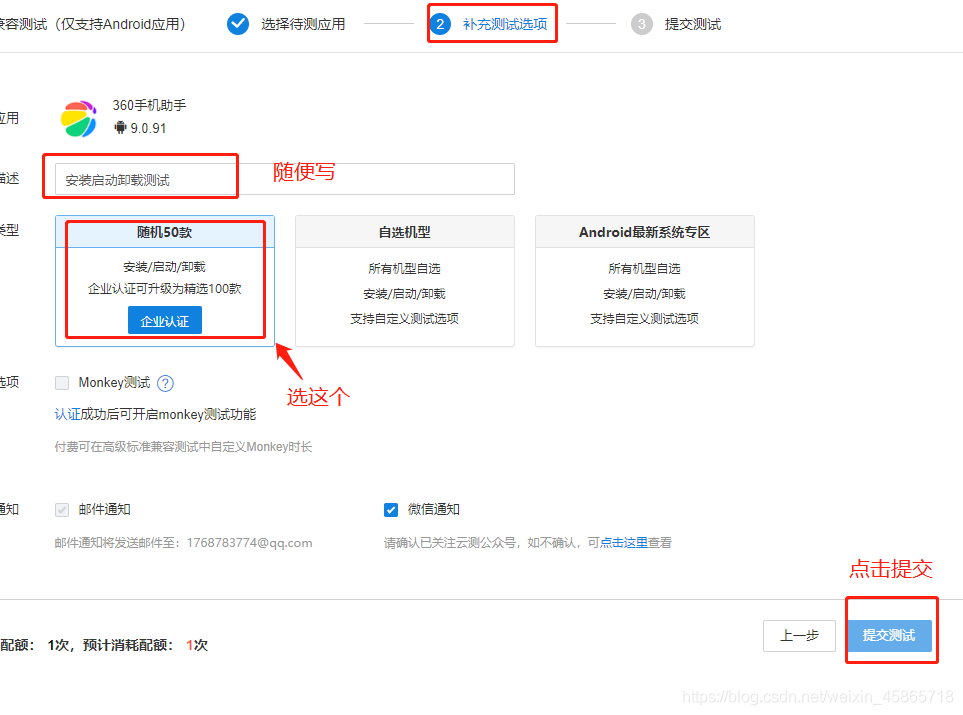Click the Android robot icon beside 9.0.91
This screenshot has width=963, height=715.
pos(120,128)
